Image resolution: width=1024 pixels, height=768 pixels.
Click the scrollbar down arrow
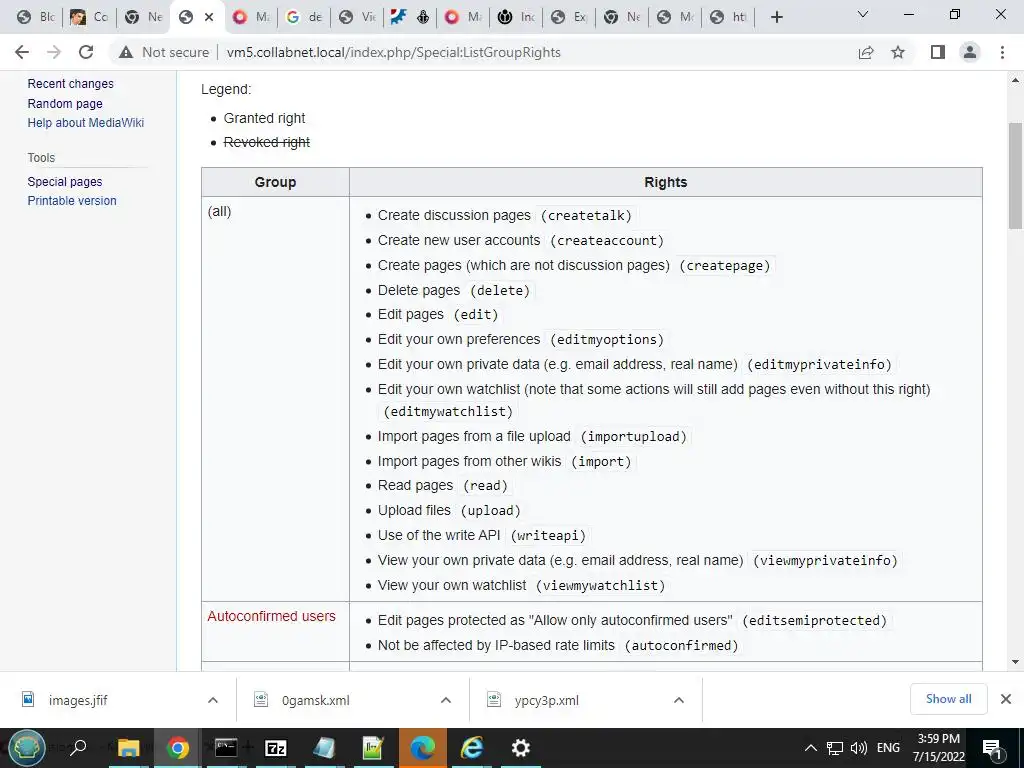click(x=1015, y=662)
